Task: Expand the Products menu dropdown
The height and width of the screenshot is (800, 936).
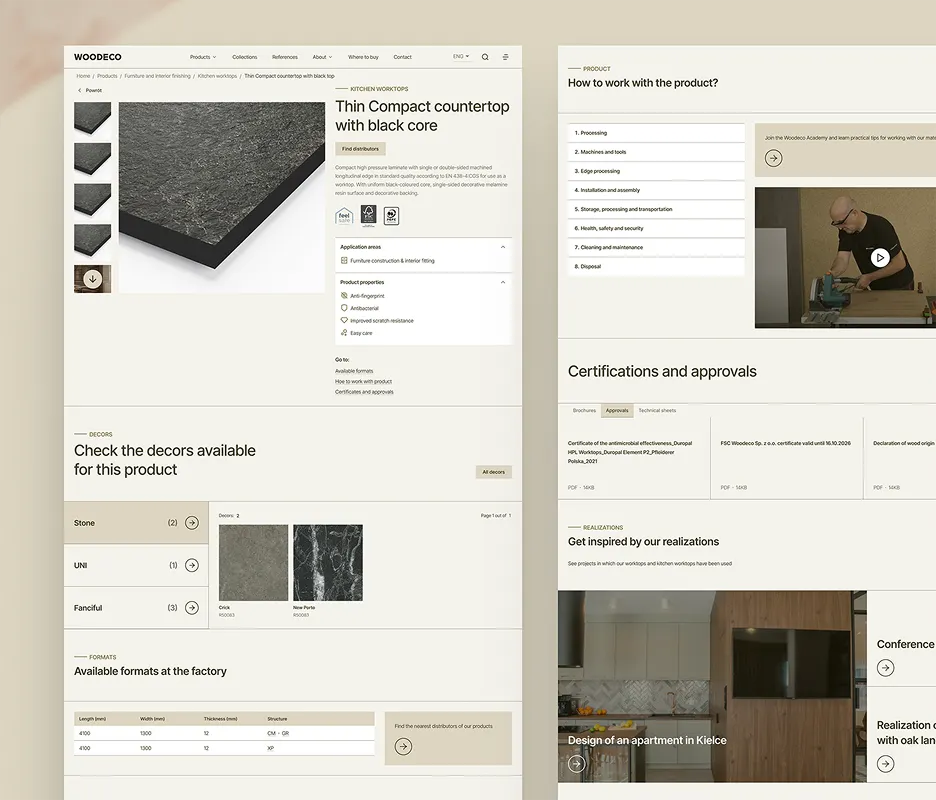Action: click(203, 57)
